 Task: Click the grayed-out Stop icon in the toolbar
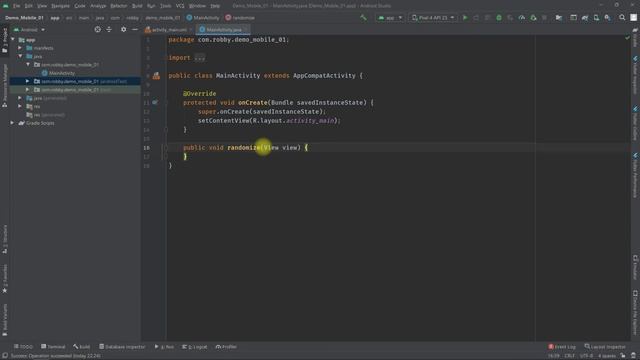click(544, 18)
